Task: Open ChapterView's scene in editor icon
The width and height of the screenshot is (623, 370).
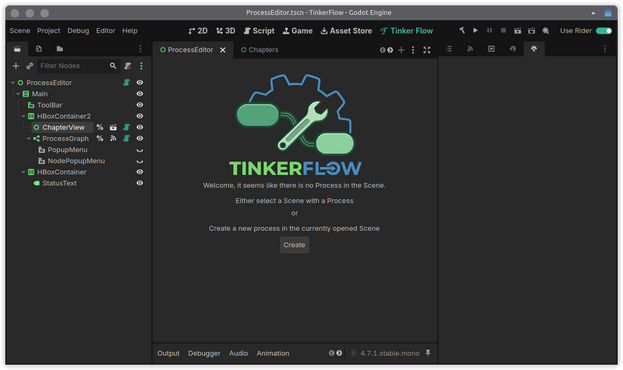Action: pyautogui.click(x=113, y=127)
